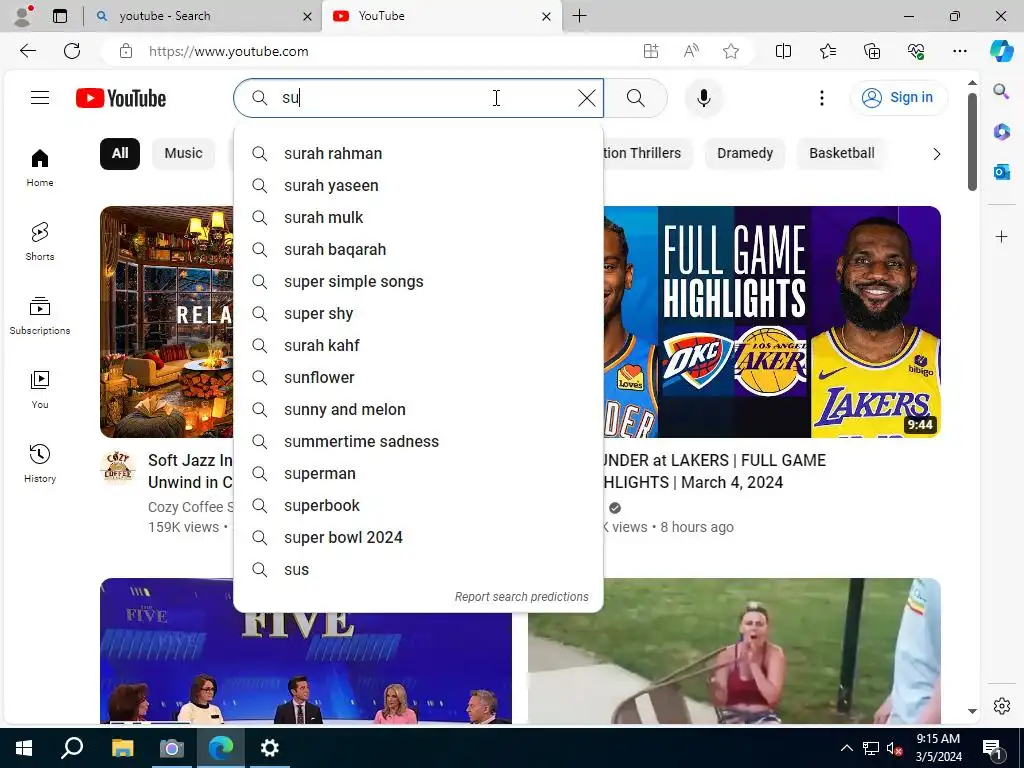Click the address bar URL

tap(229, 52)
